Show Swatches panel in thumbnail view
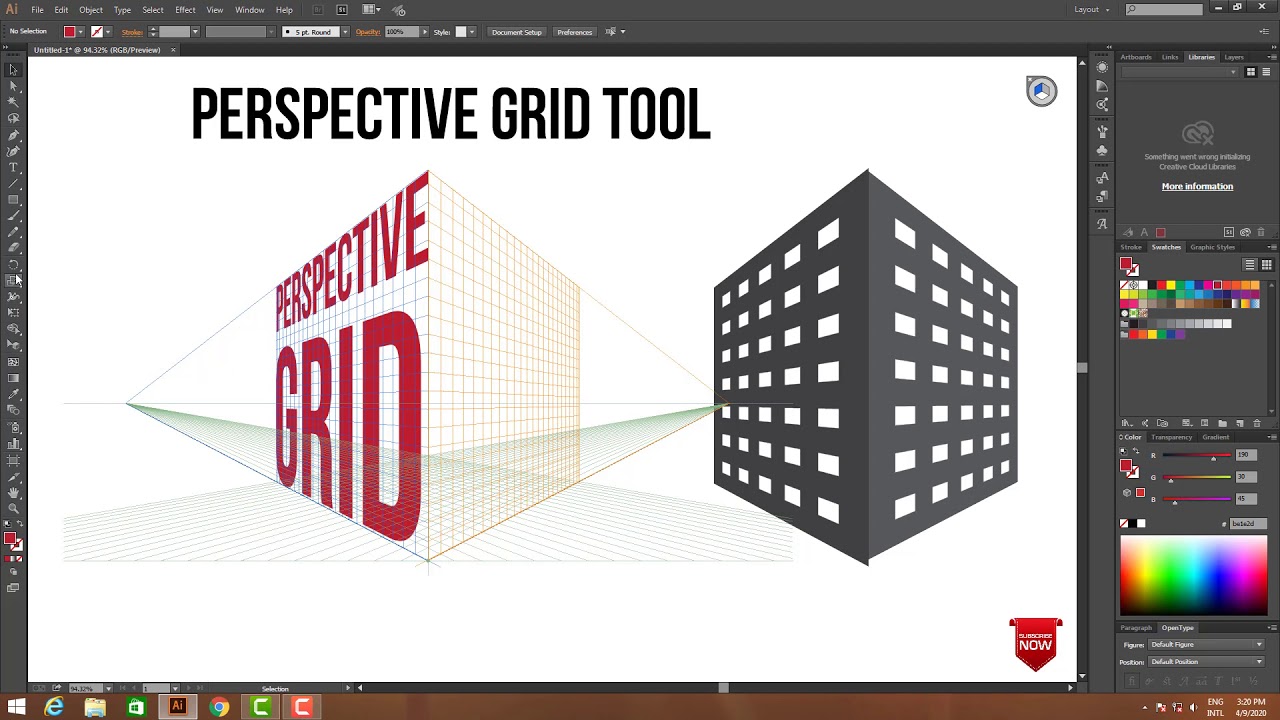This screenshot has height=720, width=1280. 1266,265
